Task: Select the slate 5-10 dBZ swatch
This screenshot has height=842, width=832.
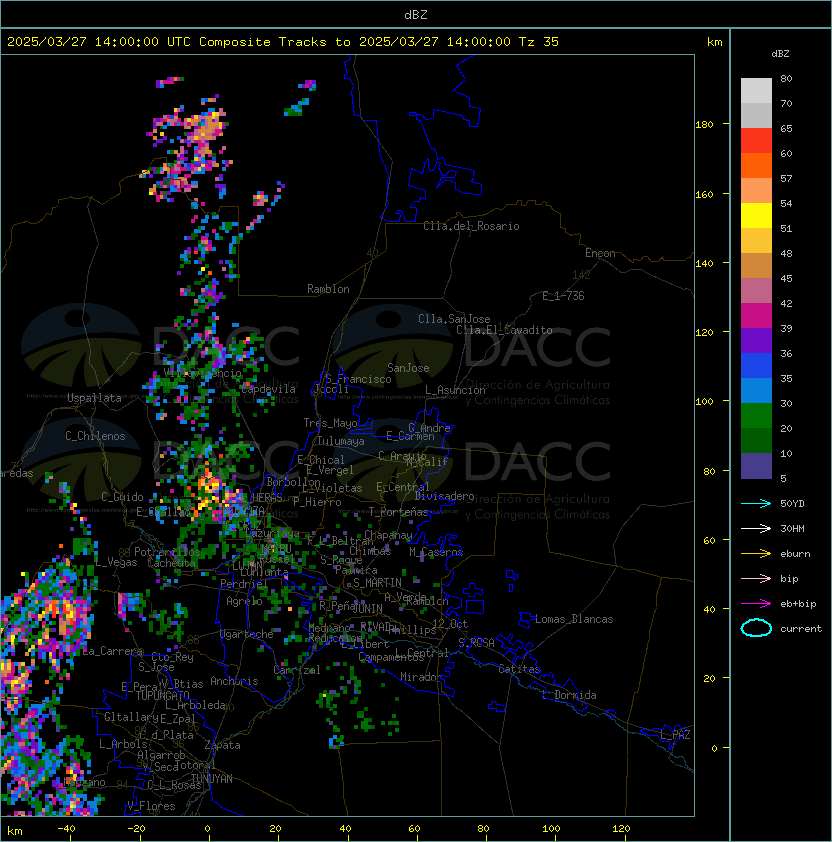Action: pos(756,466)
